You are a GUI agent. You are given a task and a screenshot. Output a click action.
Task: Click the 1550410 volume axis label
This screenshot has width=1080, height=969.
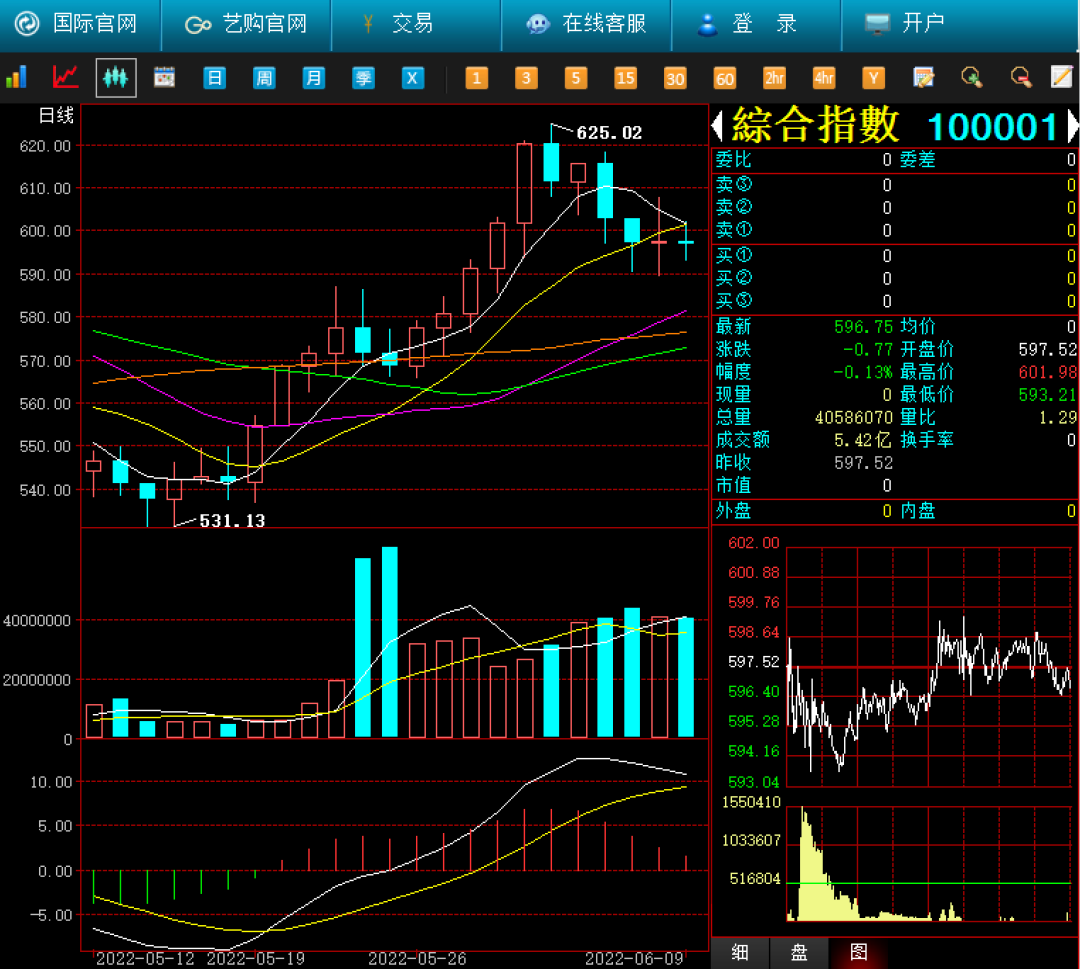(x=751, y=802)
